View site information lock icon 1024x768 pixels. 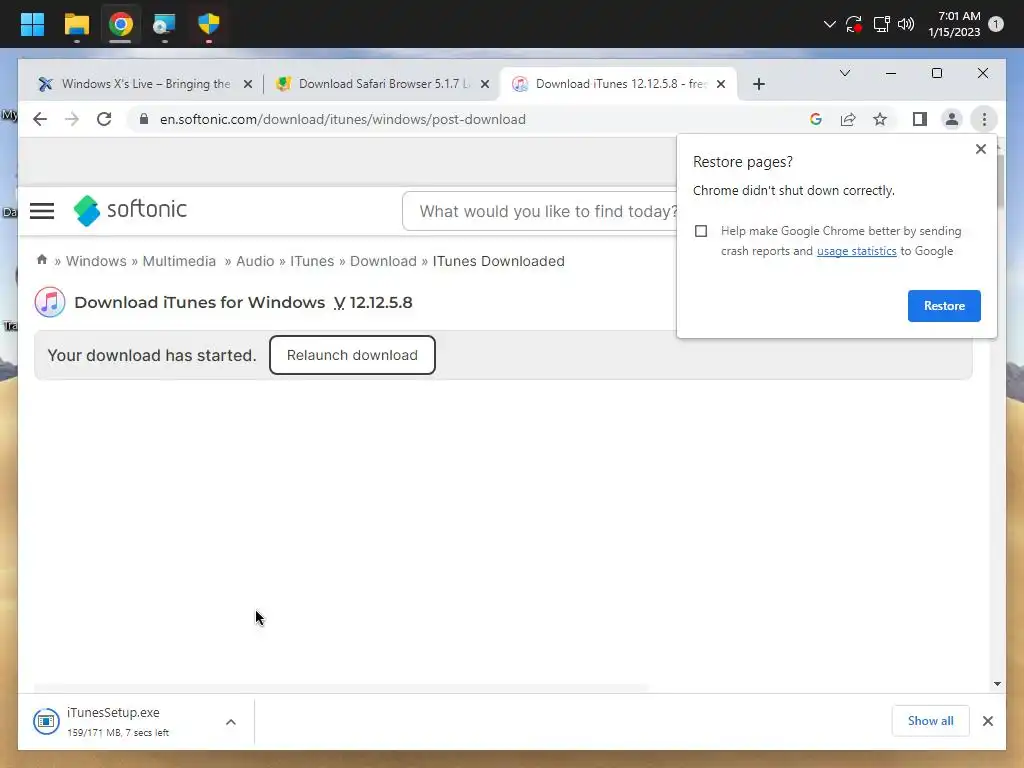pyautogui.click(x=144, y=119)
